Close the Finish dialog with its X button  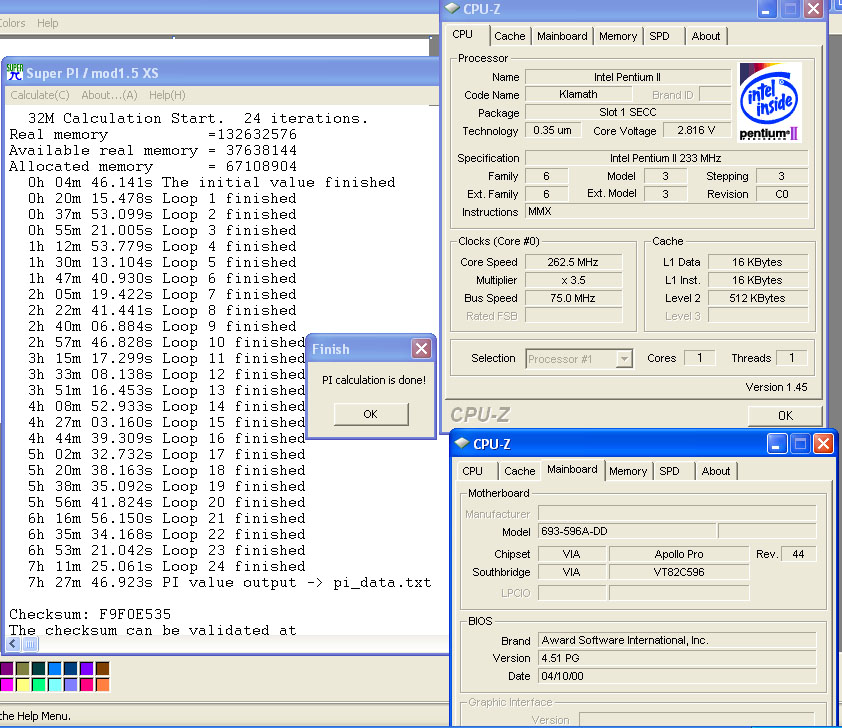click(x=422, y=349)
